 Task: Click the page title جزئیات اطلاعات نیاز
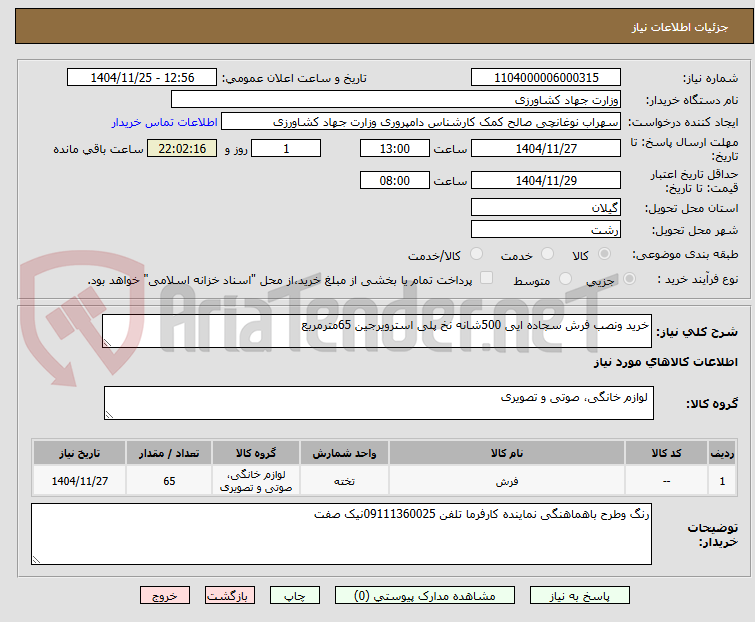[x=680, y=27]
